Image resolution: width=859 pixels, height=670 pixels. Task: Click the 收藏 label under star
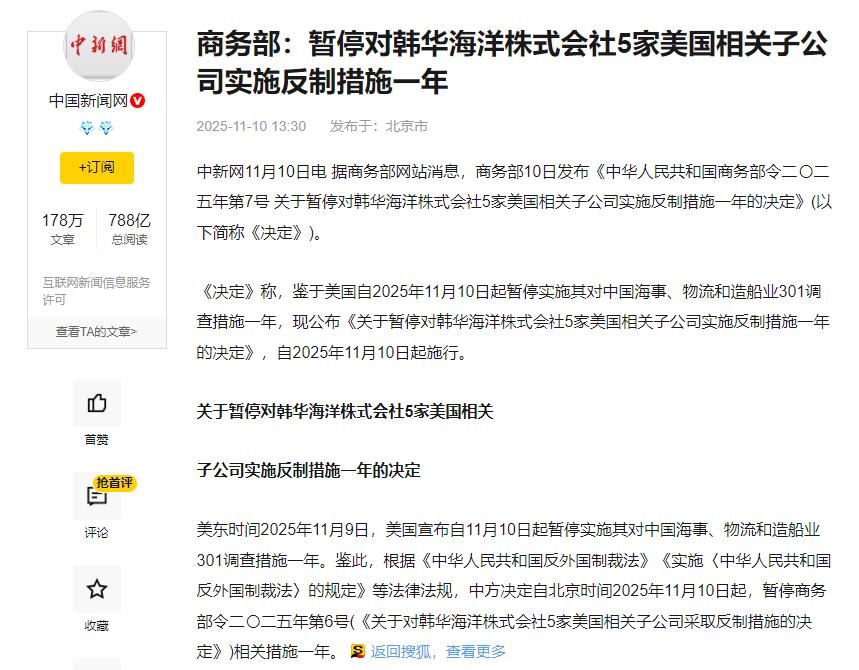97,626
